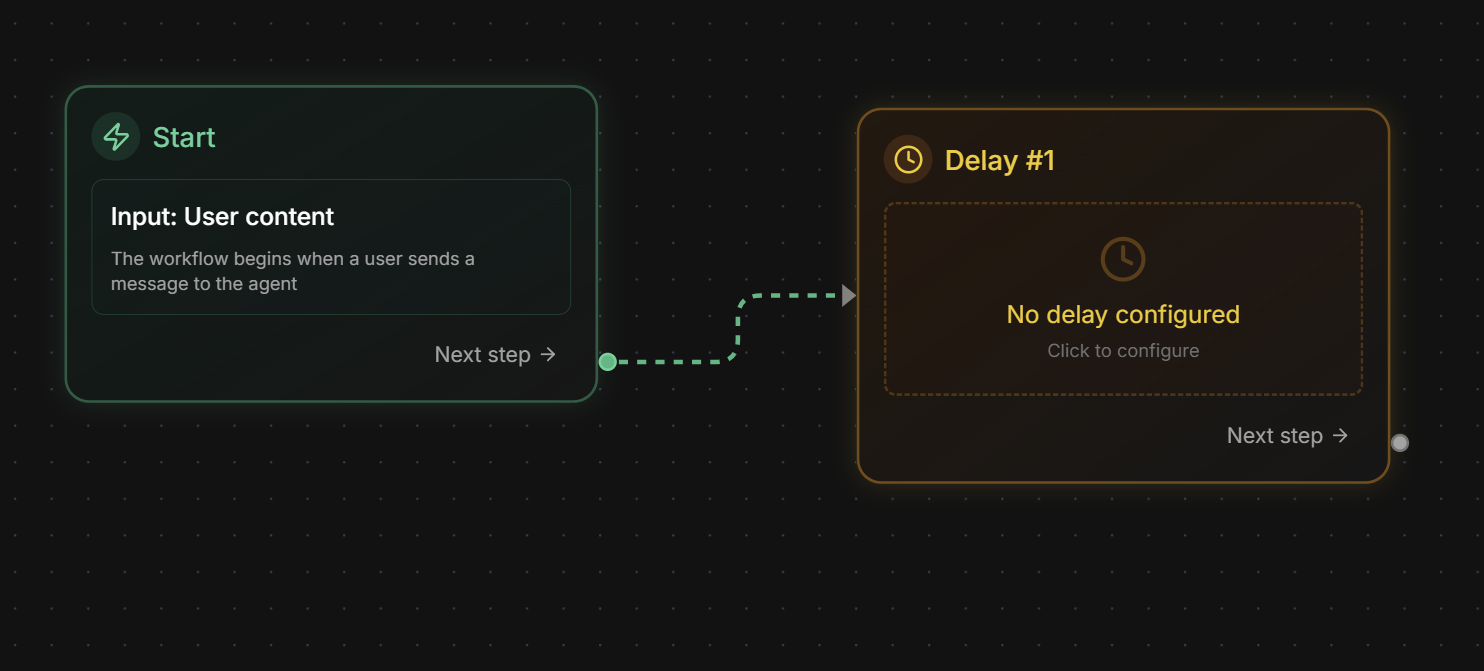This screenshot has height=671, width=1484.
Task: Click Click to configure in the delay panel
Action: (1122, 350)
